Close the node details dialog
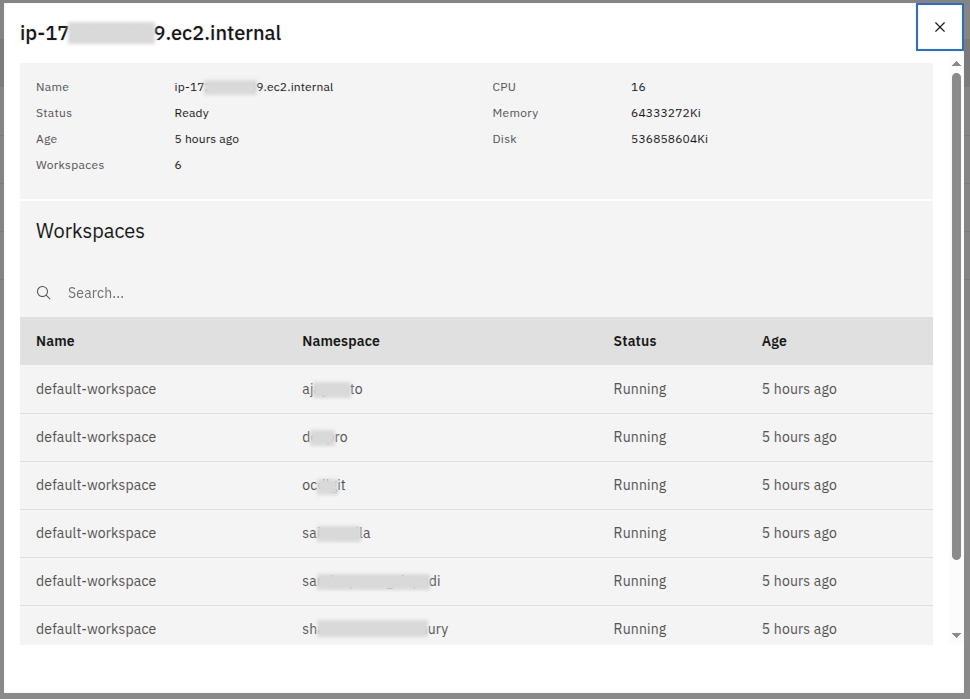 click(939, 28)
